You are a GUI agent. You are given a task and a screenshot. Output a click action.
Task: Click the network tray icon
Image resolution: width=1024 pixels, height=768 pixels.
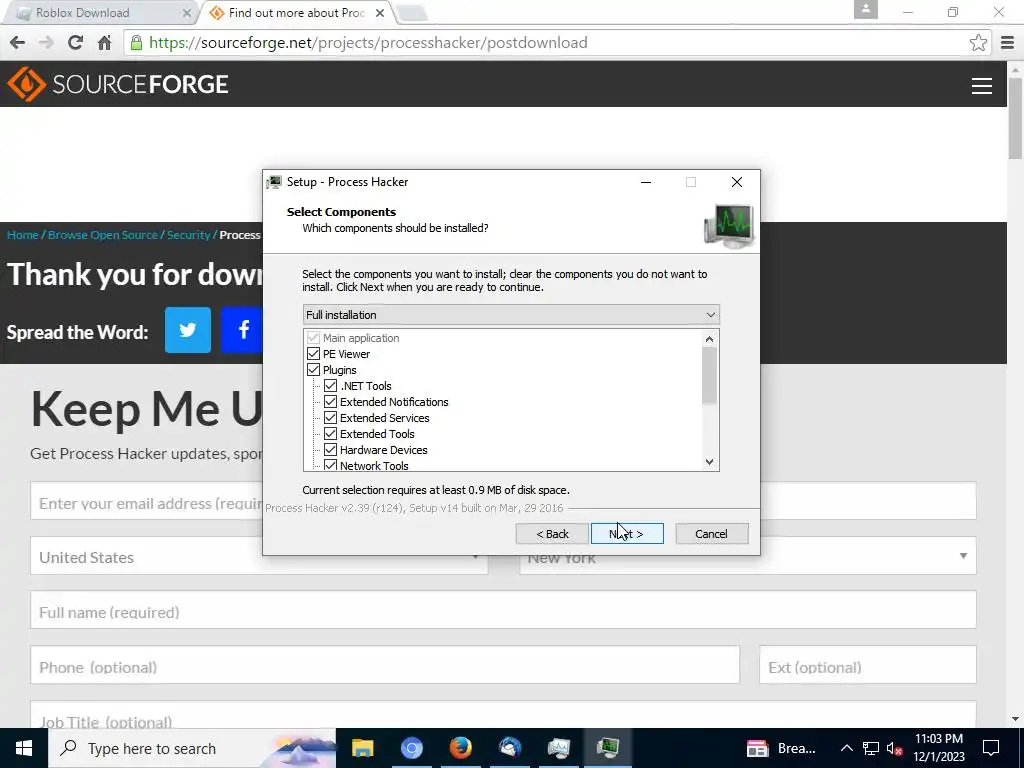click(871, 748)
